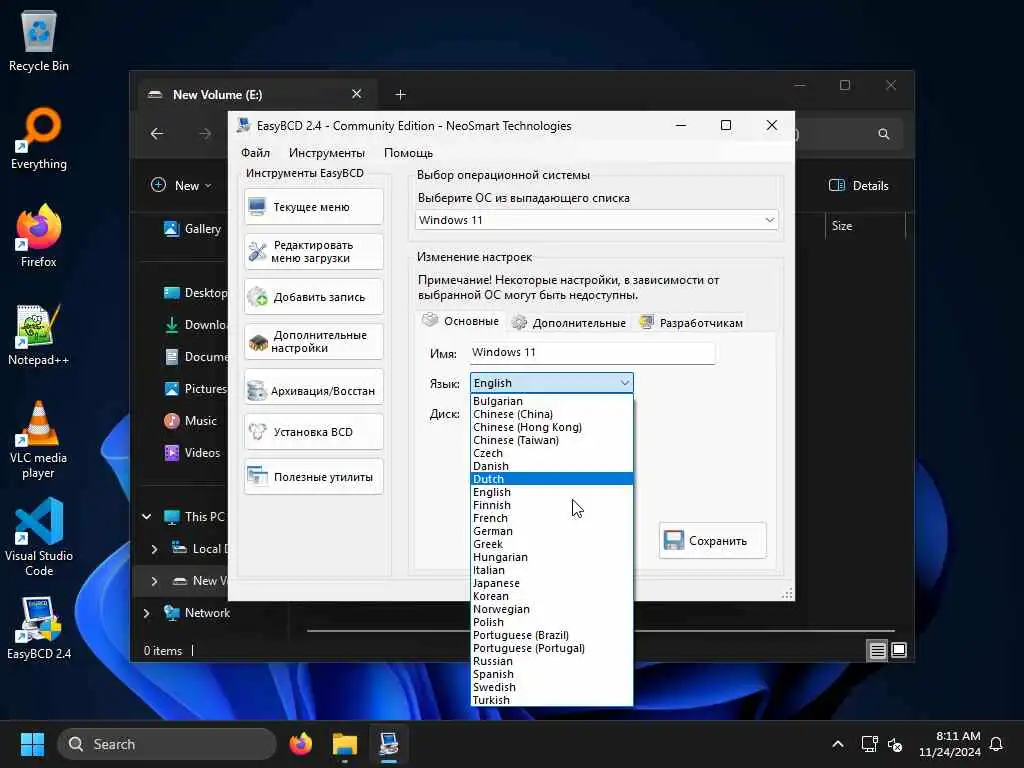Choose Danish in the language list
Viewport: 1024px width, 768px height.
pyautogui.click(x=552, y=466)
